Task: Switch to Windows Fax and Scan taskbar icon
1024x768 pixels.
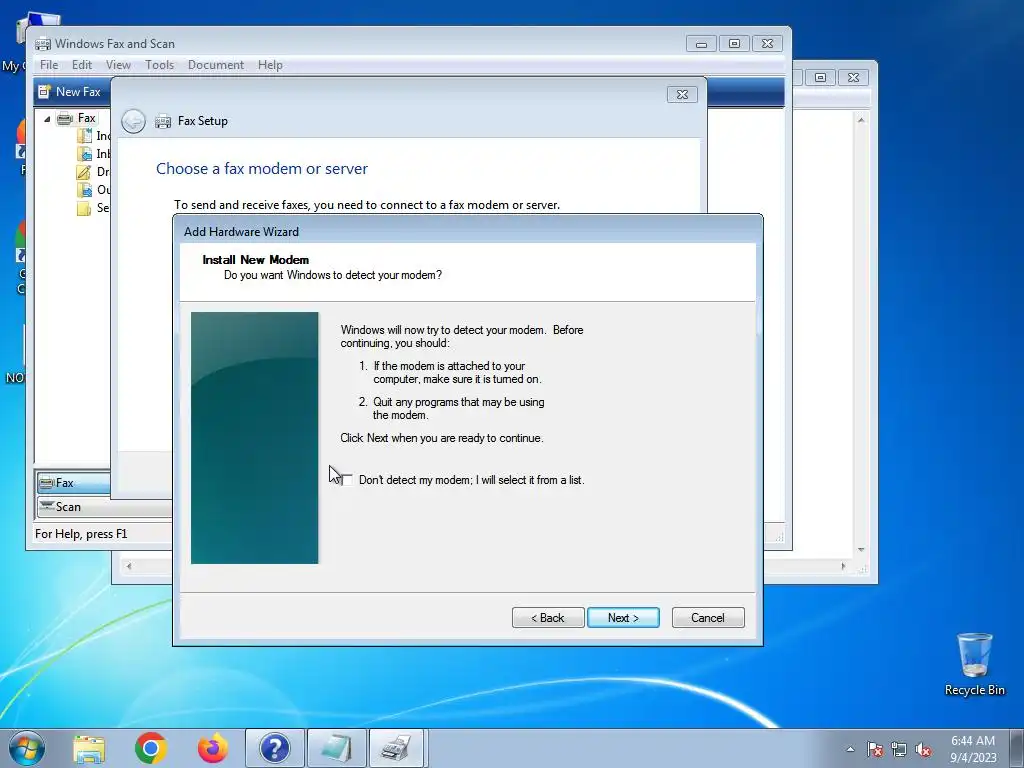Action: click(x=398, y=748)
